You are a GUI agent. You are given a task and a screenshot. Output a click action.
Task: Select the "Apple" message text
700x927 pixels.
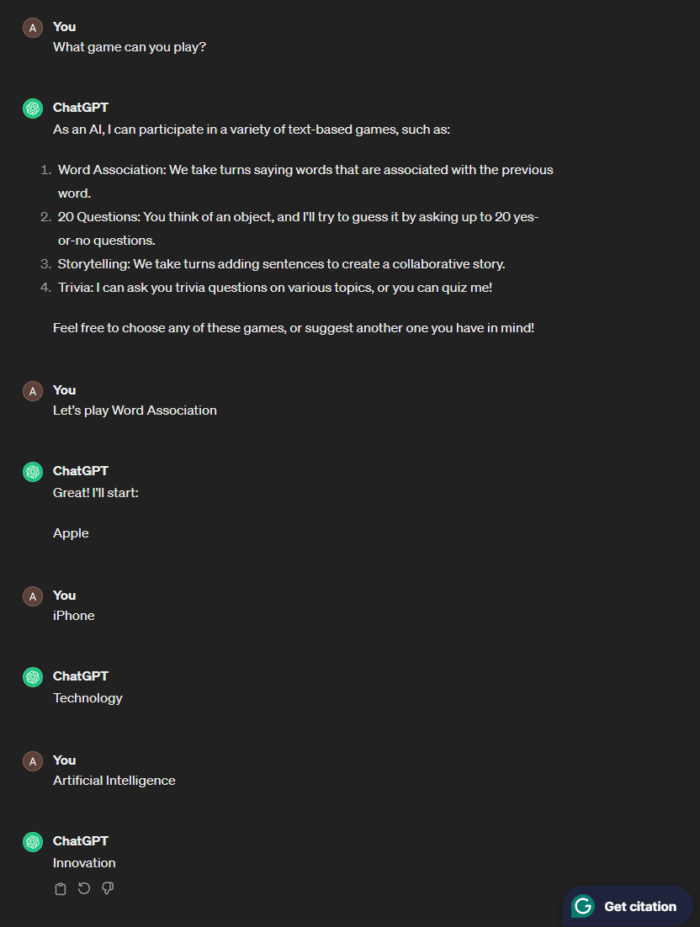tap(70, 533)
